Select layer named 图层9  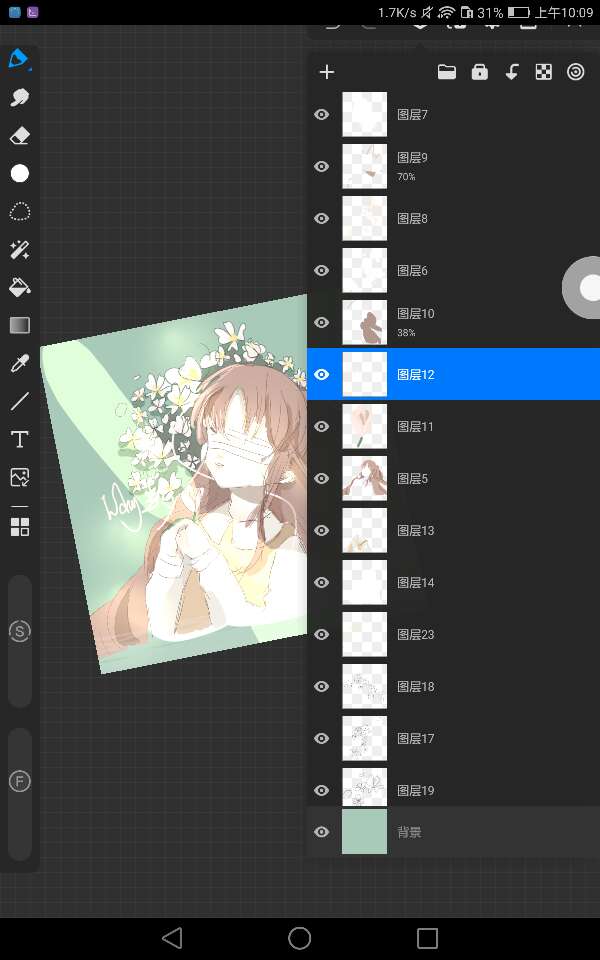[x=412, y=158]
